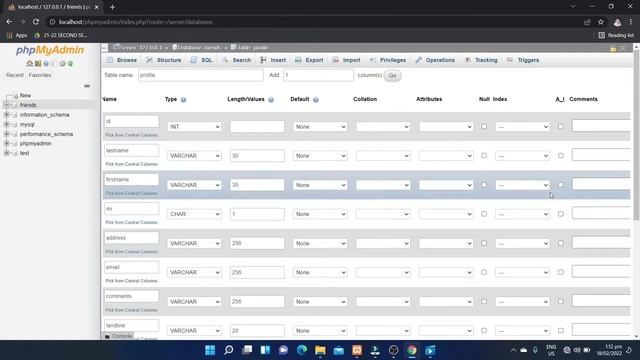Open File Explorer from taskbar

320,350
